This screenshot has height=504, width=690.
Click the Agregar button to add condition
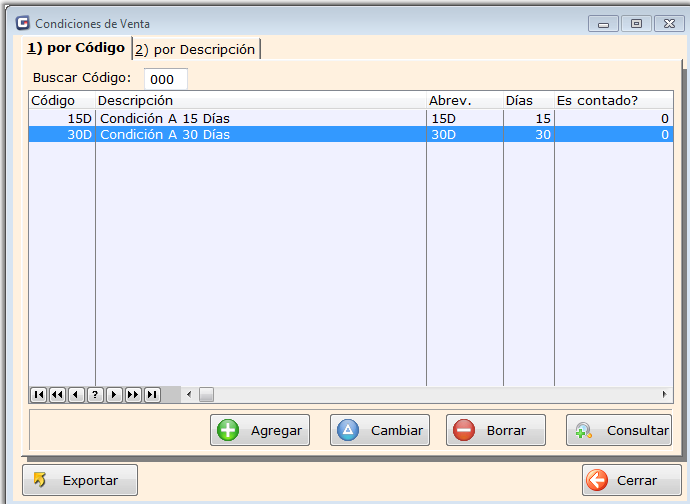tap(260, 430)
